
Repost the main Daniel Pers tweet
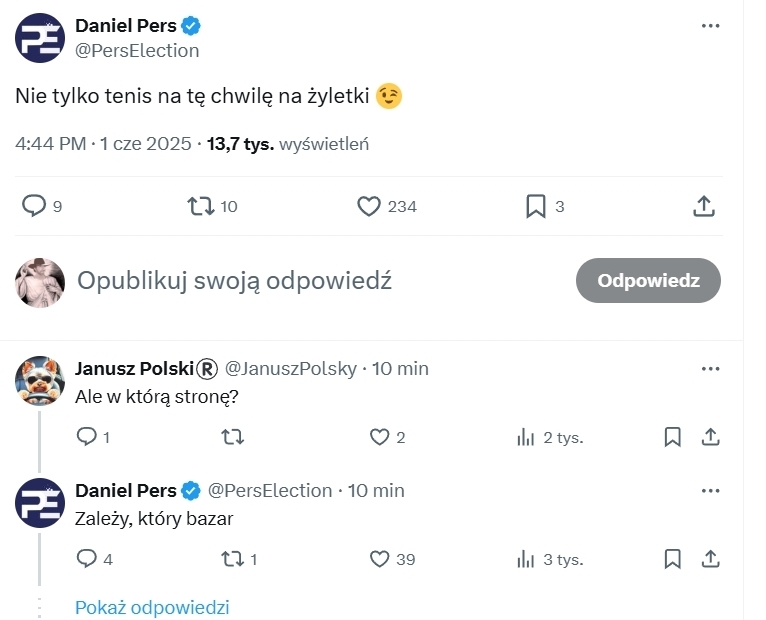tap(201, 206)
